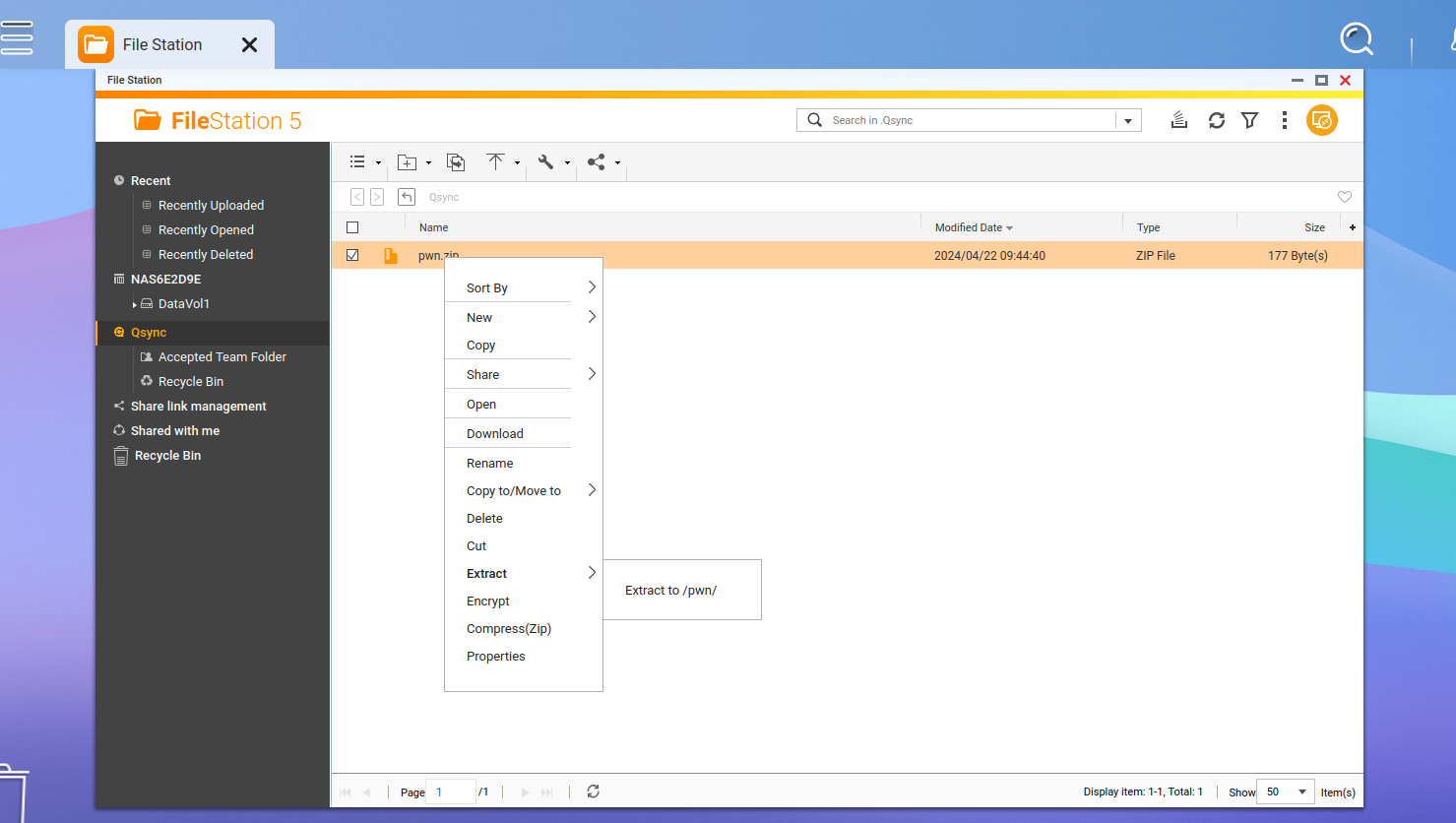
Task: Click the page number input field
Action: point(451,791)
